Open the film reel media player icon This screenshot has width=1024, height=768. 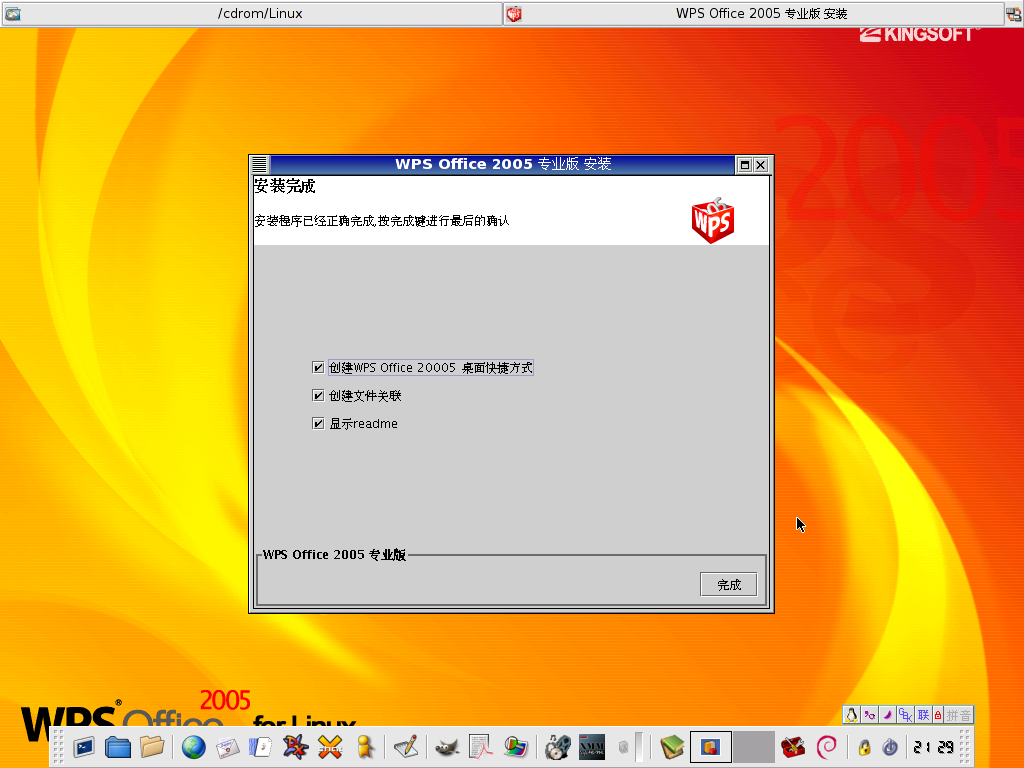(557, 747)
